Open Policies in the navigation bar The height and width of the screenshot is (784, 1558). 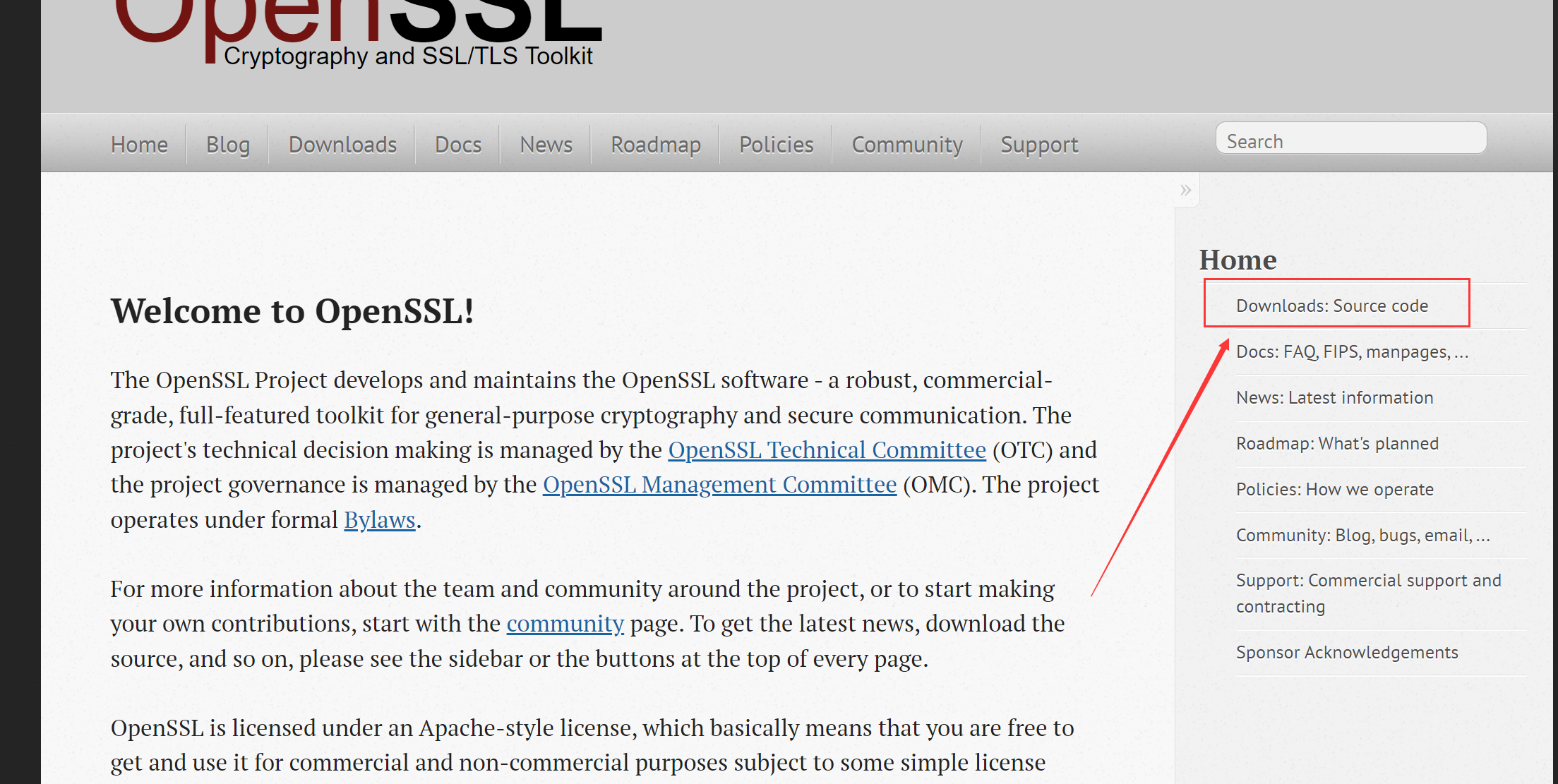tap(776, 145)
